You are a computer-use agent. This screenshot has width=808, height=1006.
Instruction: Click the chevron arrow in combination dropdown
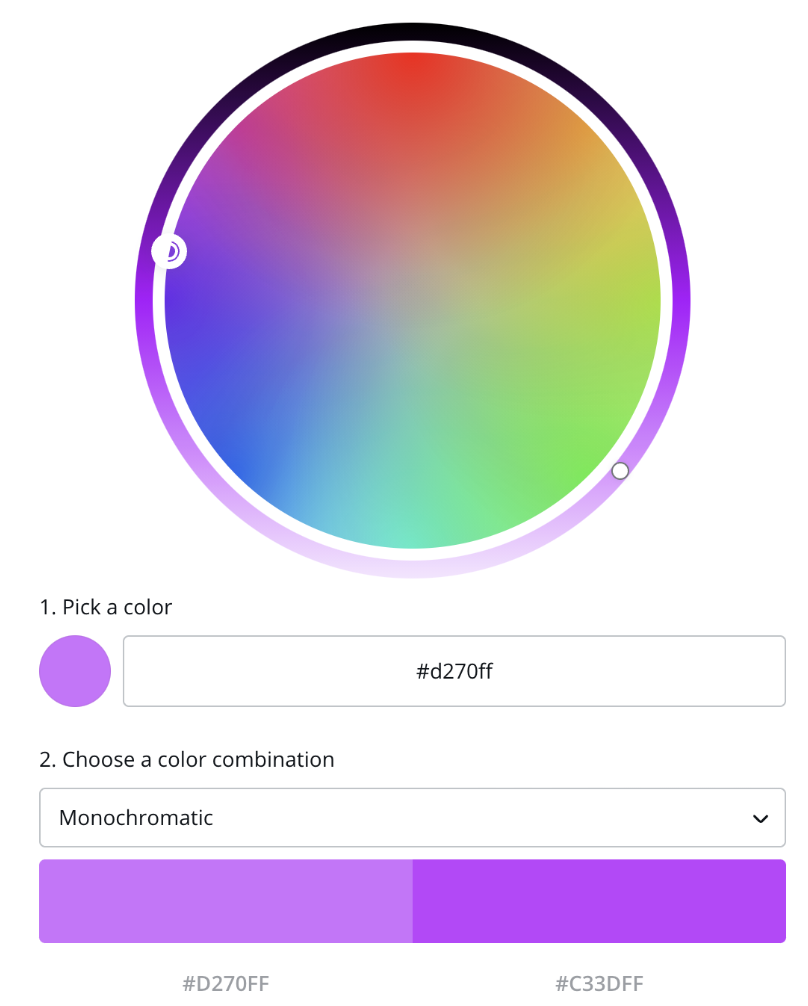(761, 819)
